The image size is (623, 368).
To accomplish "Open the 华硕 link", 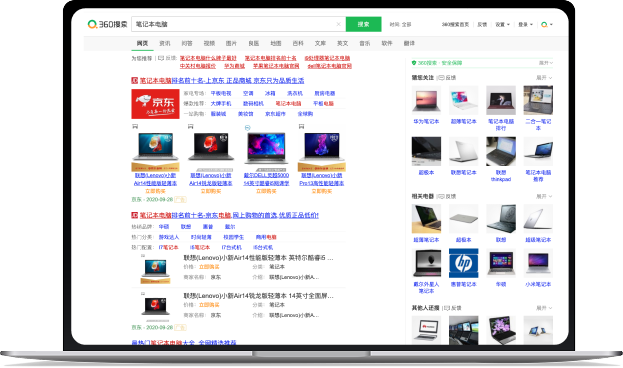I will (x=501, y=285).
